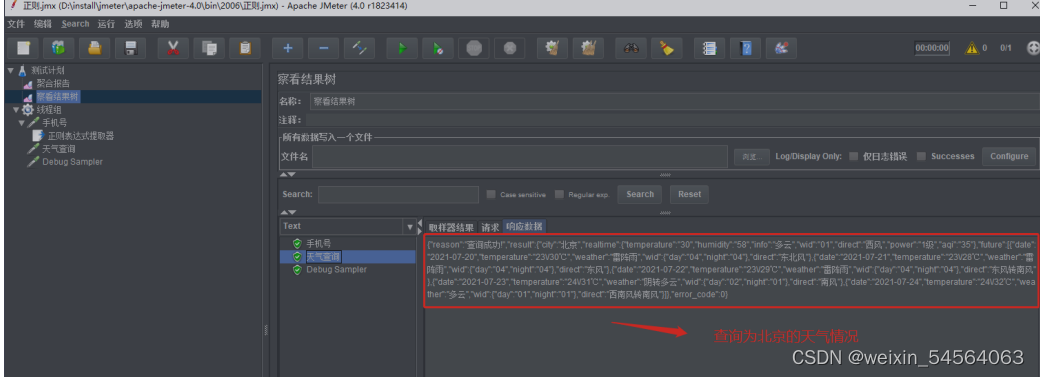This screenshot has width=1040, height=377.
Task: Open the 帮助 menu
Action: (160, 24)
